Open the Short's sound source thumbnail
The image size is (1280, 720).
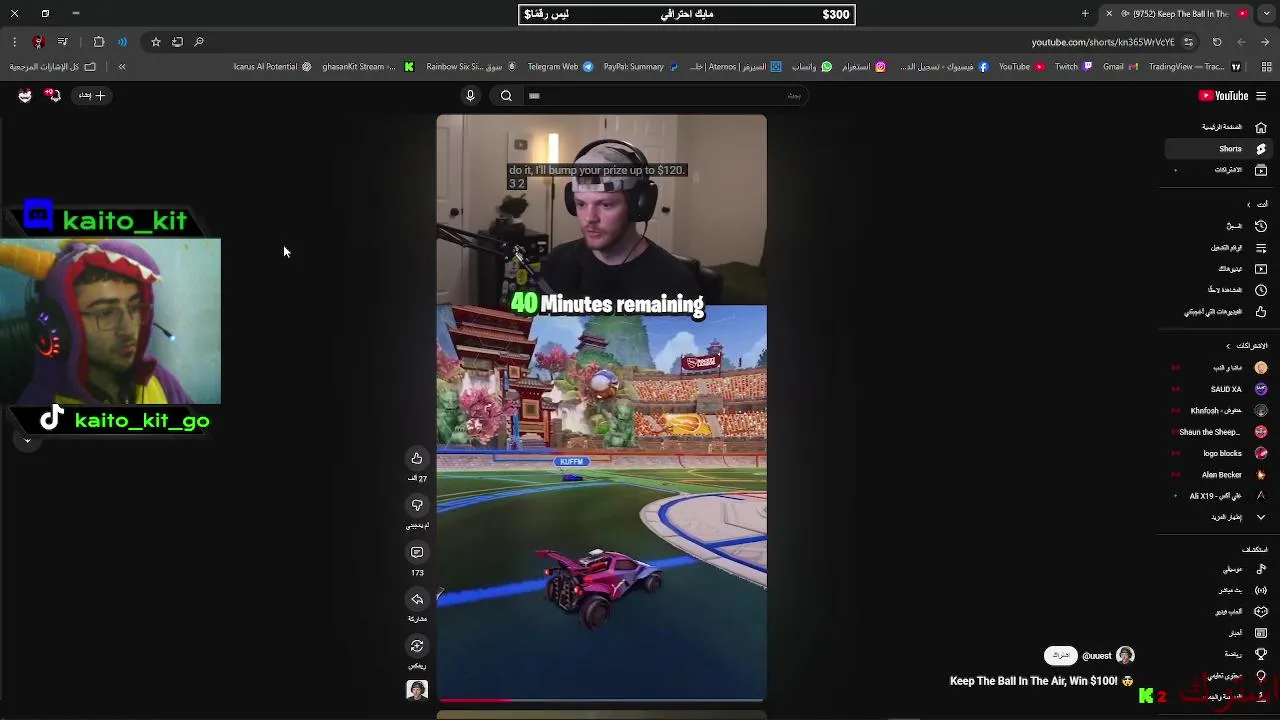pos(417,691)
